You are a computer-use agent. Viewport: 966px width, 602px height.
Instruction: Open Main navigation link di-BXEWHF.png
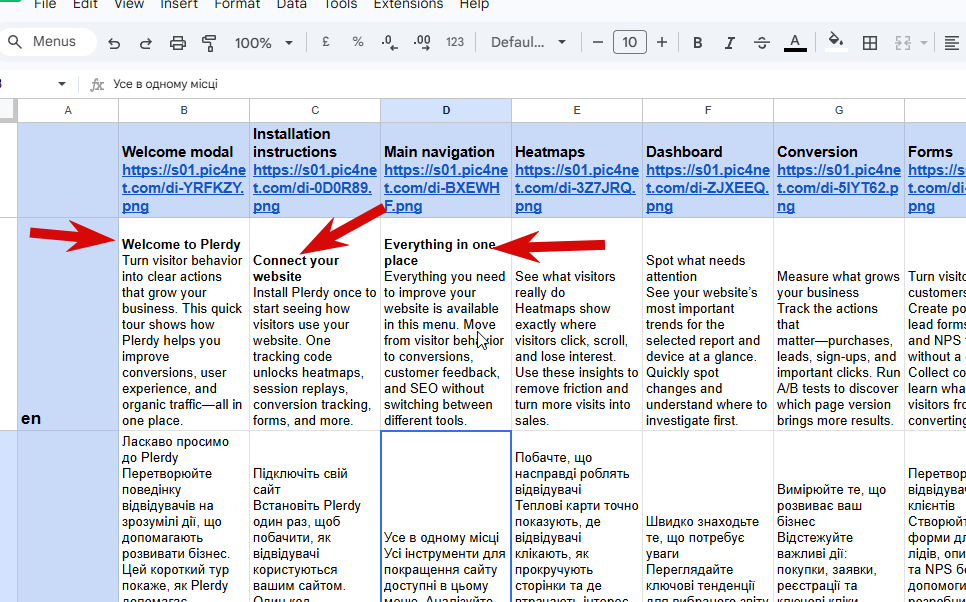445,188
